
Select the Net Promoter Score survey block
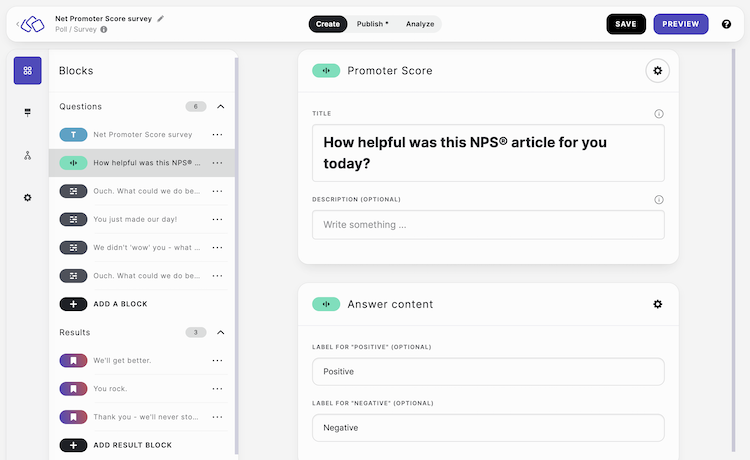click(142, 135)
